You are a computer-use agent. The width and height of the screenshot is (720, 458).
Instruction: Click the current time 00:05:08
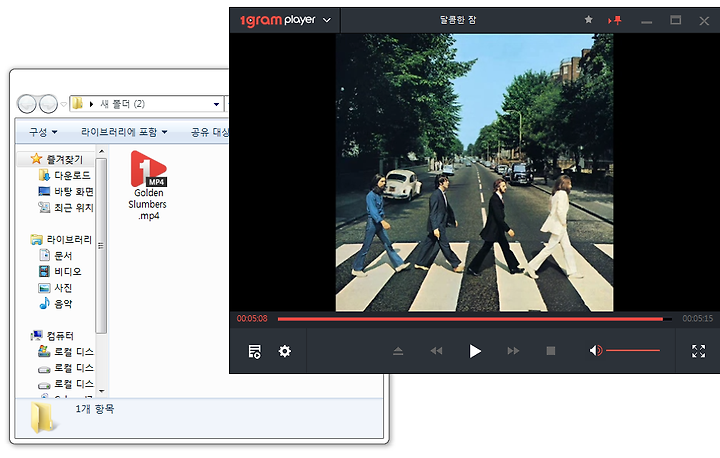click(252, 318)
